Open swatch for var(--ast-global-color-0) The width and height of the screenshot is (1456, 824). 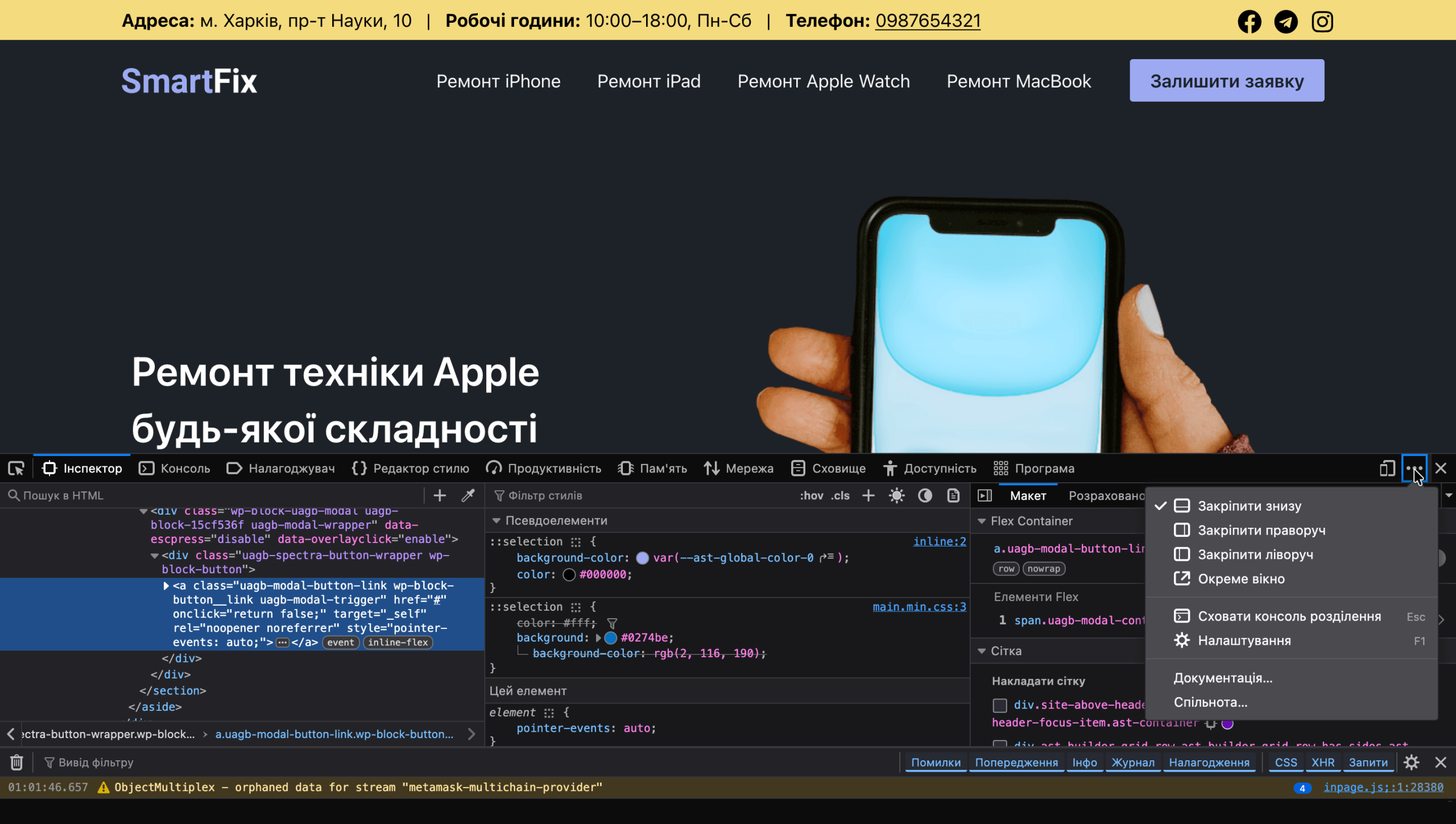[x=642, y=558]
